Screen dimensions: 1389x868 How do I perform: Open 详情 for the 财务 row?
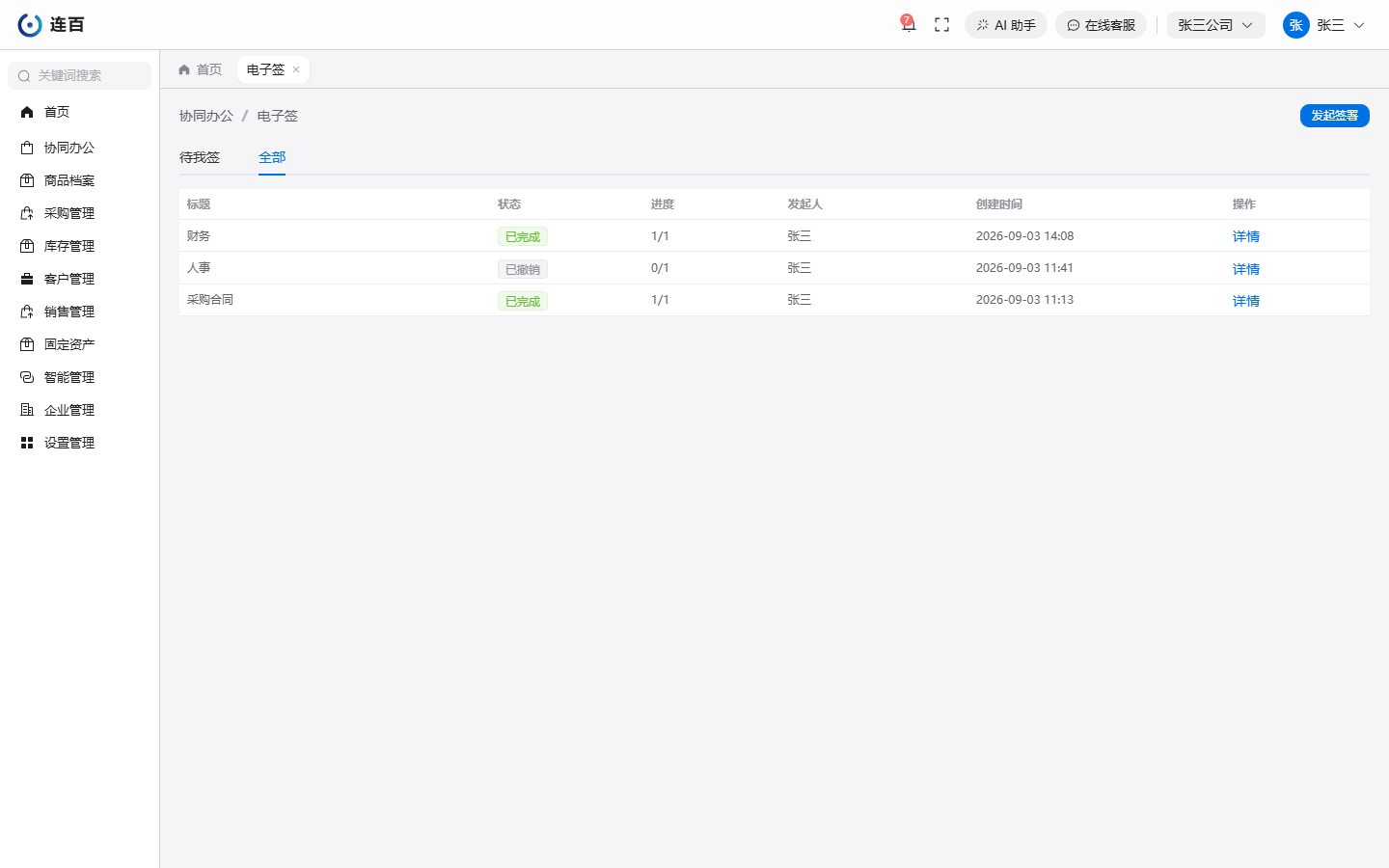click(1246, 236)
